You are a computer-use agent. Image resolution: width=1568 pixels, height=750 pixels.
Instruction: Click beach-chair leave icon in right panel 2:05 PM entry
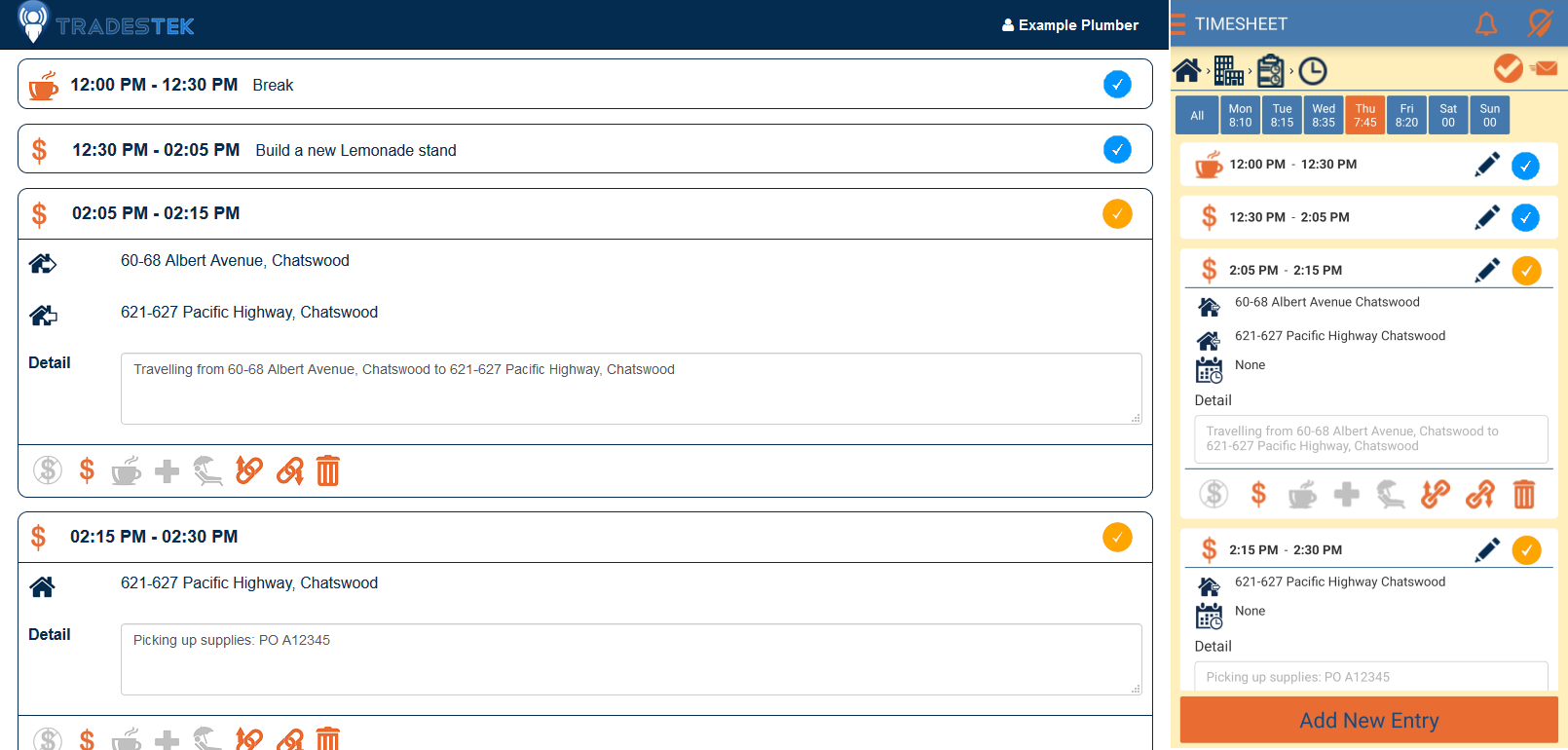tap(1390, 495)
